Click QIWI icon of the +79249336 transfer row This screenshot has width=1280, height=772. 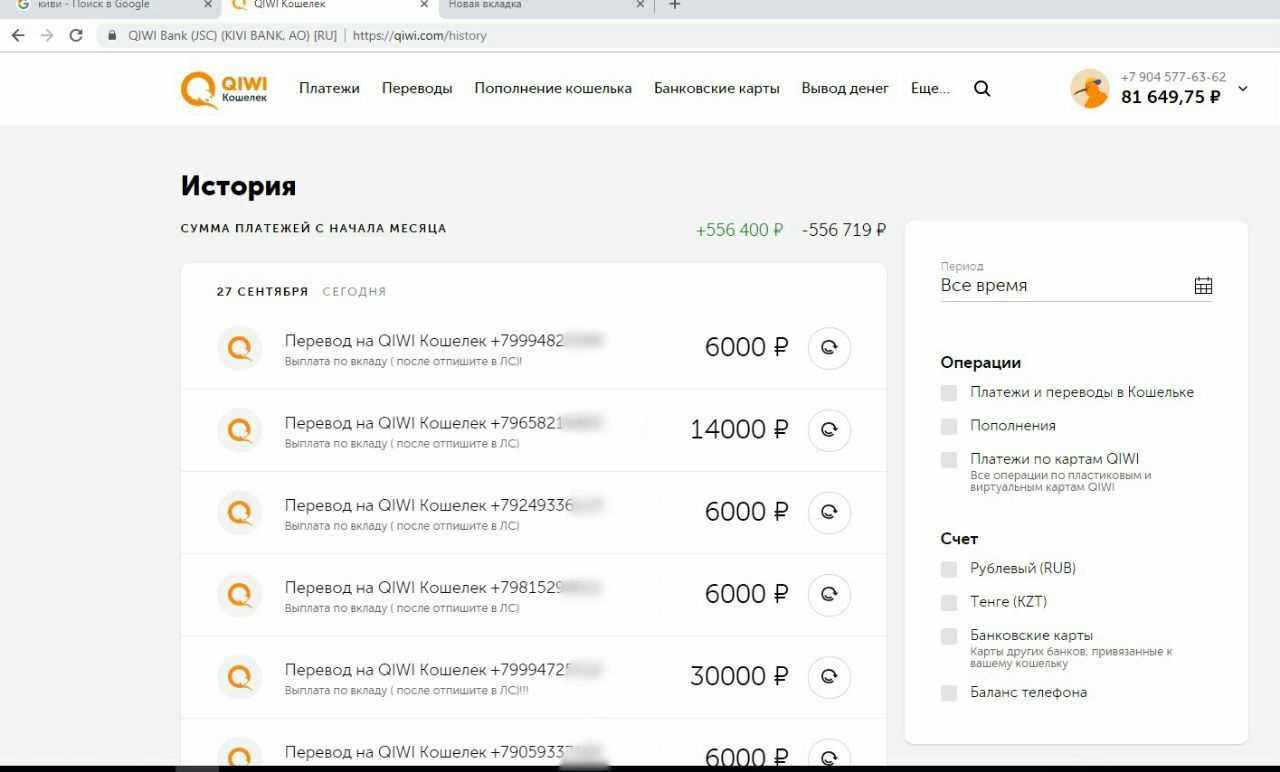coord(240,512)
